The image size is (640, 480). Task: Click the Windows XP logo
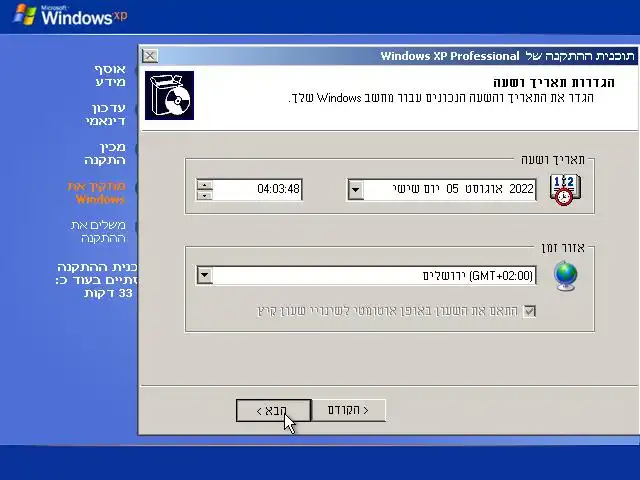tap(70, 15)
